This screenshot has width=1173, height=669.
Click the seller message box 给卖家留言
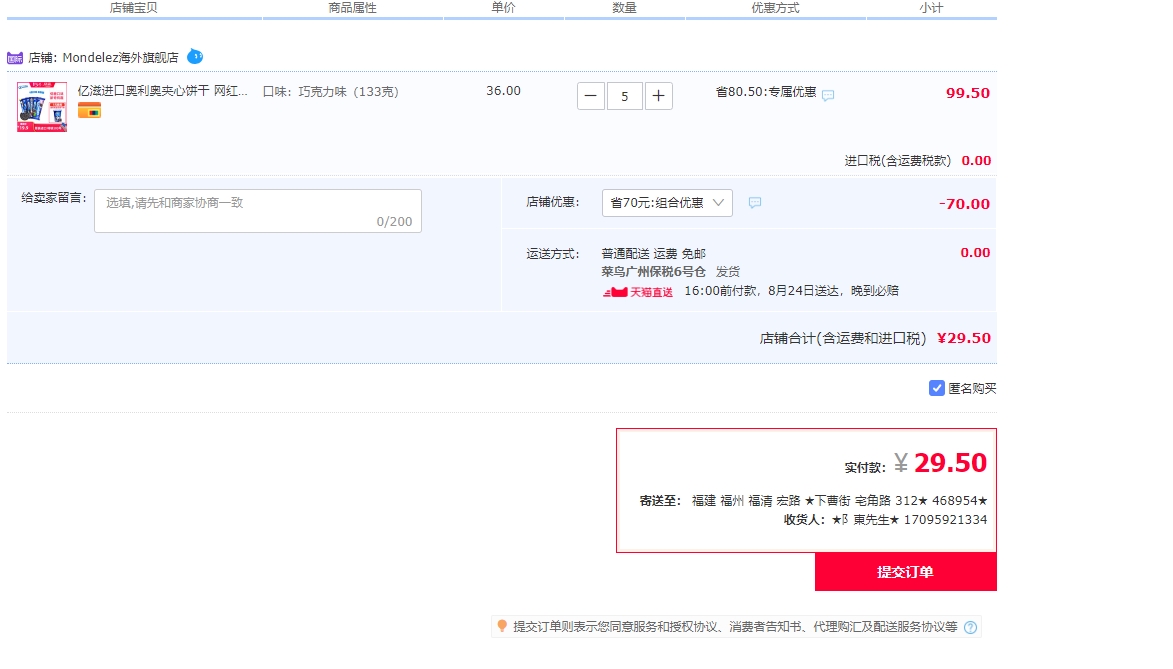257,211
